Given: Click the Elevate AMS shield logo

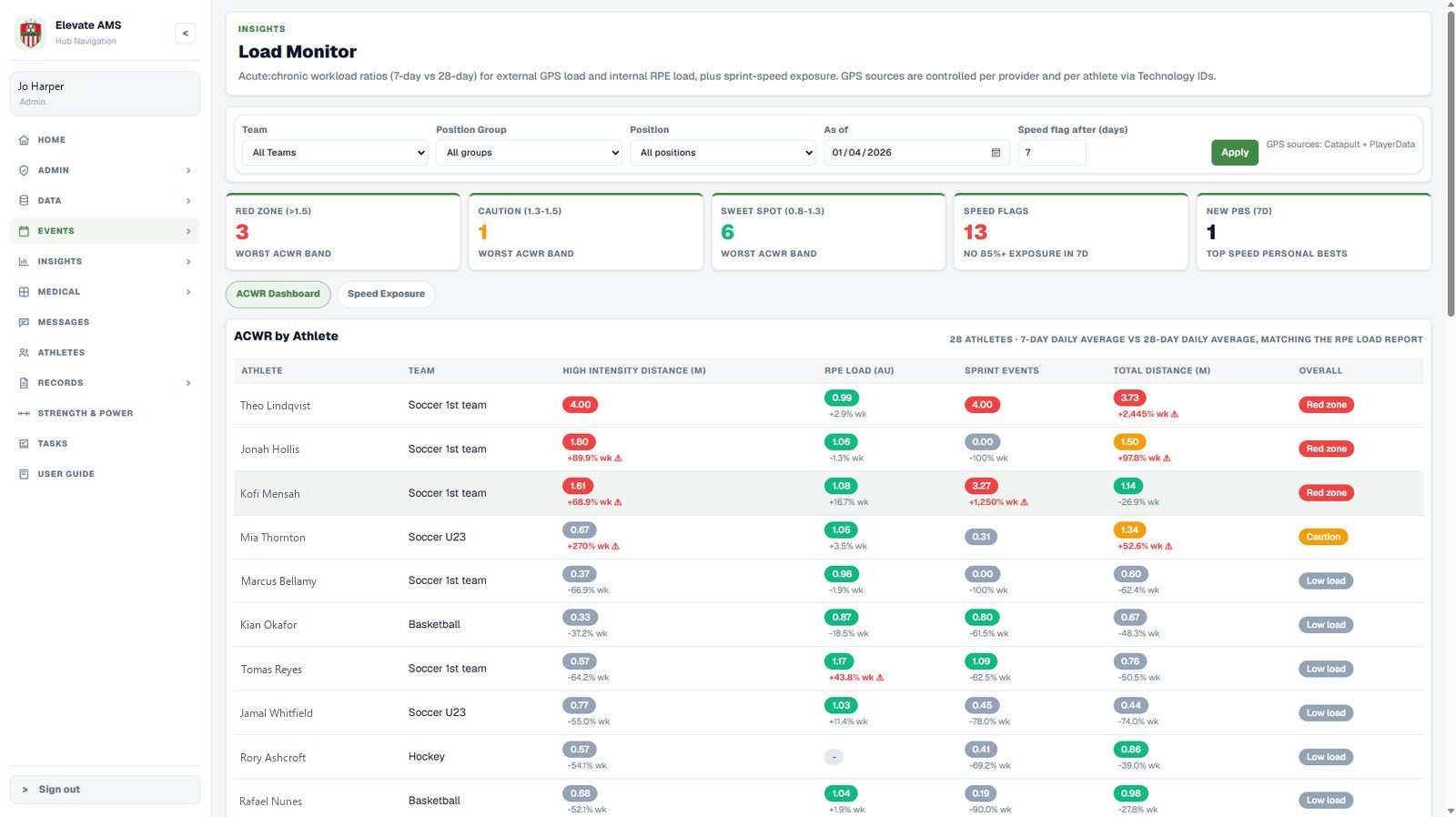Looking at the screenshot, I should 31,33.
